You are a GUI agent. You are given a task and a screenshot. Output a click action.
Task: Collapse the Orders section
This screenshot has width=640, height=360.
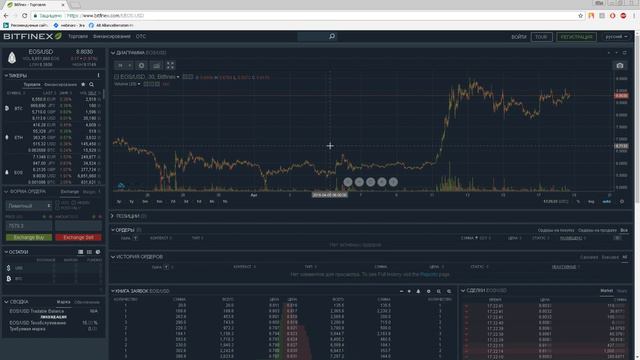[x=113, y=230]
